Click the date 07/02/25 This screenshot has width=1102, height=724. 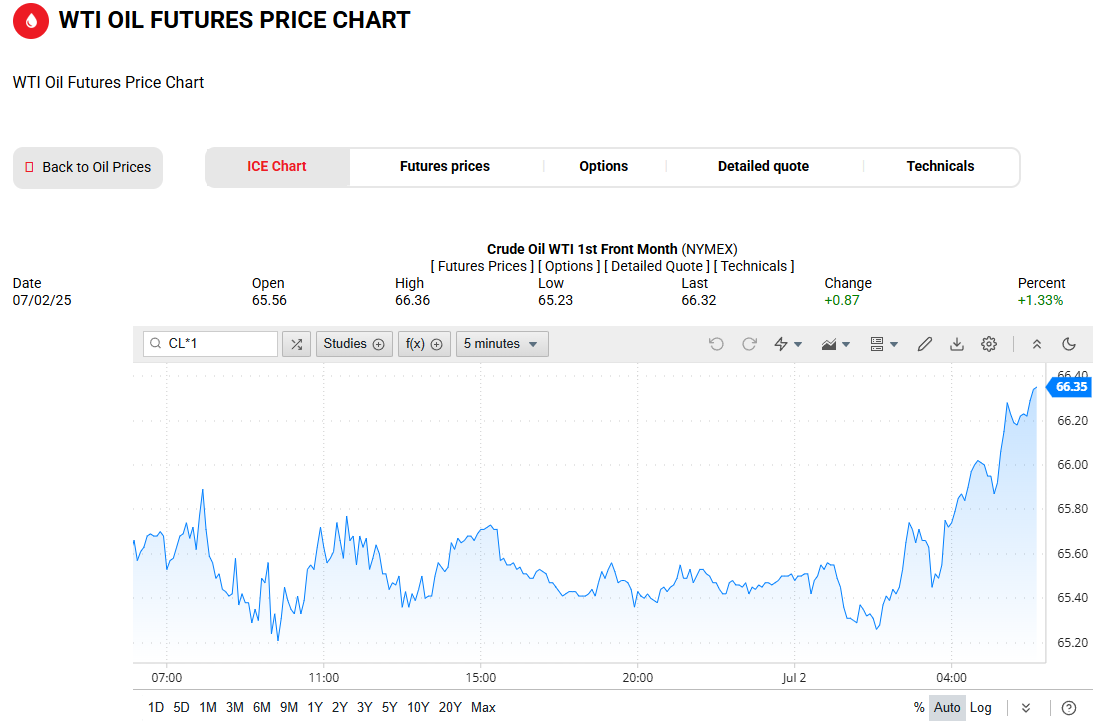(x=42, y=301)
